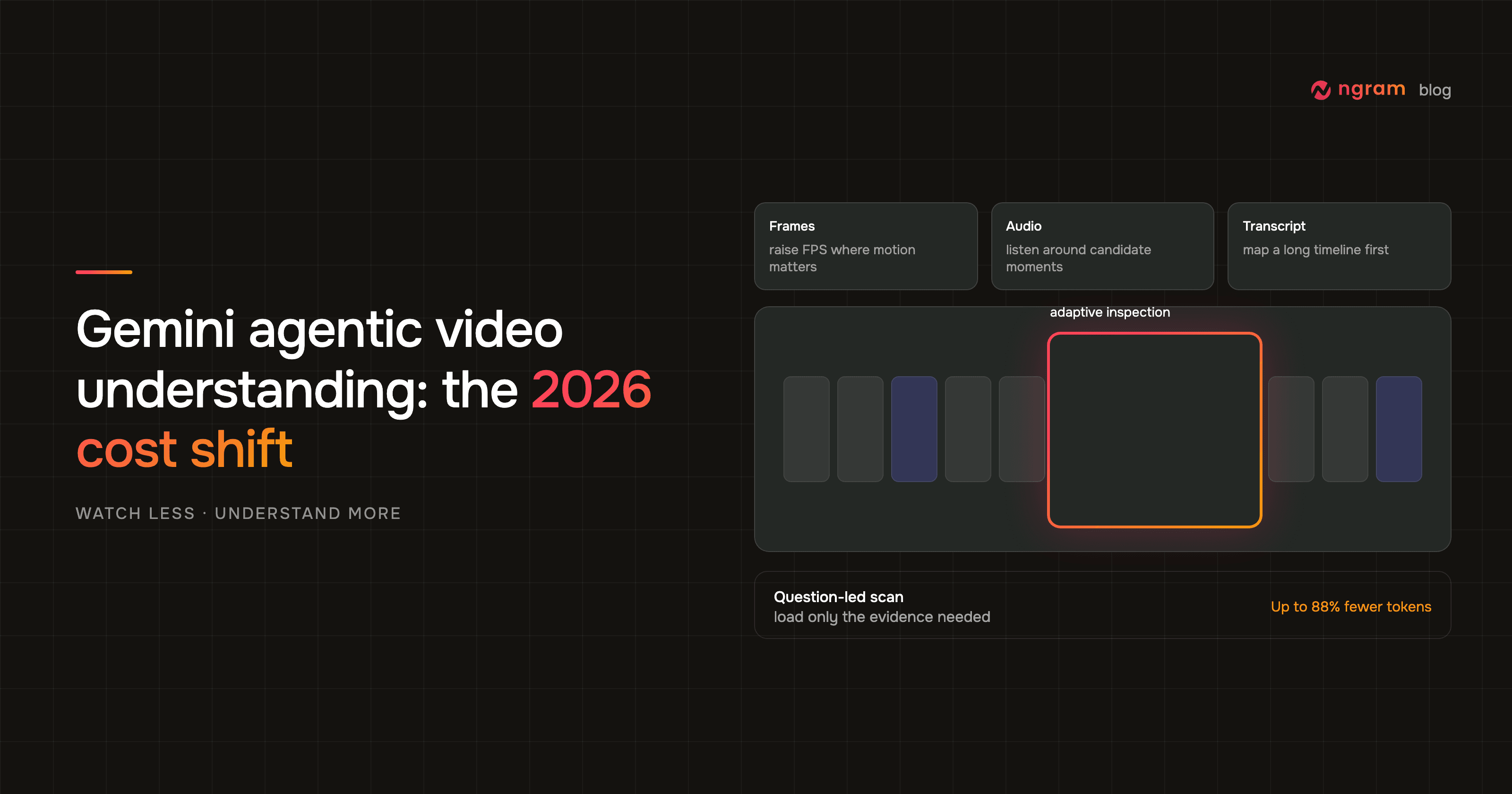1512x794 pixels.
Task: Click the "listen around candidate moments" text
Action: click(1078, 258)
